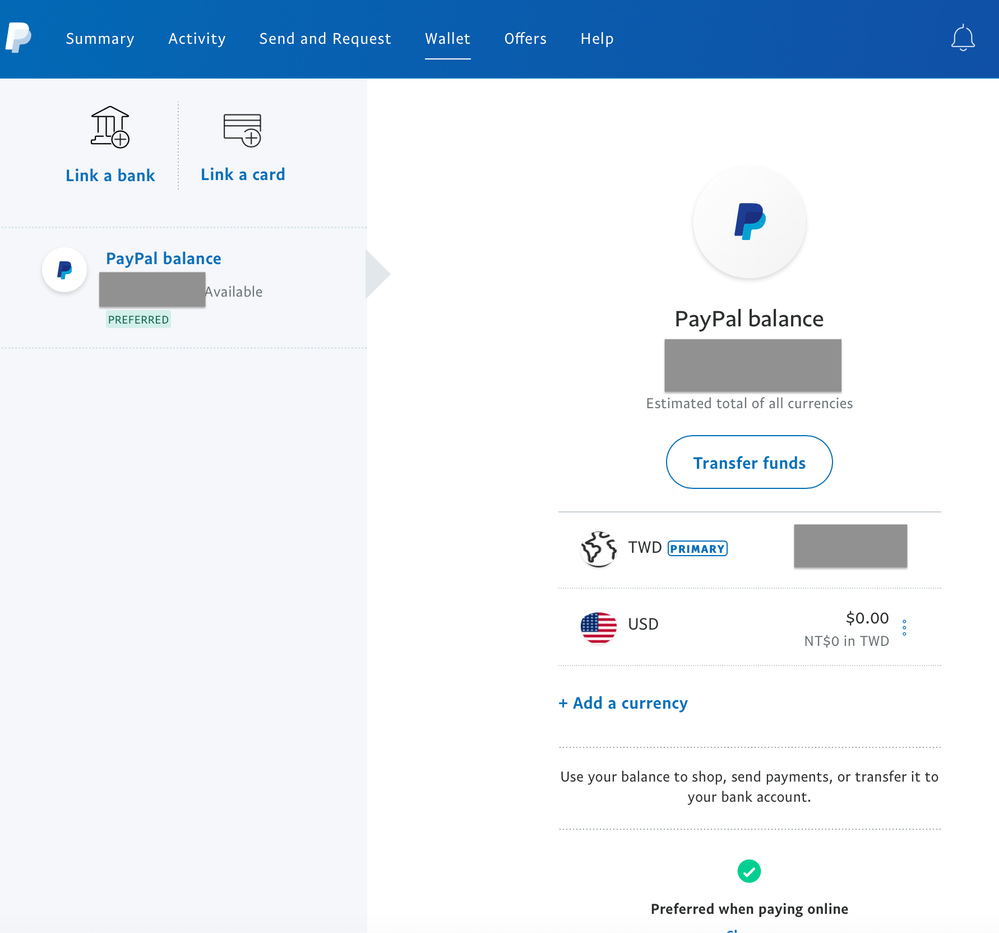The image size is (999, 933).
Task: Open the Offers tab
Action: point(526,39)
